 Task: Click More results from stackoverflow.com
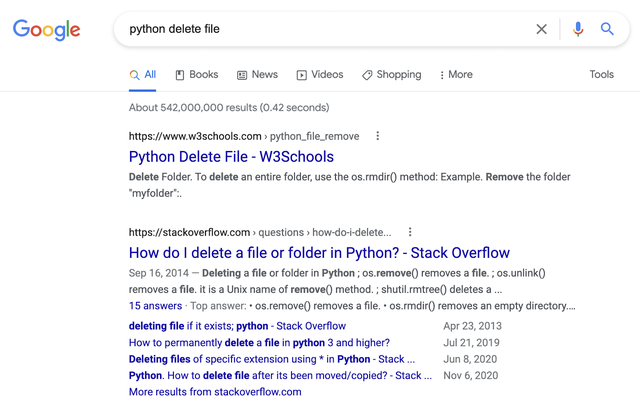click(215, 392)
